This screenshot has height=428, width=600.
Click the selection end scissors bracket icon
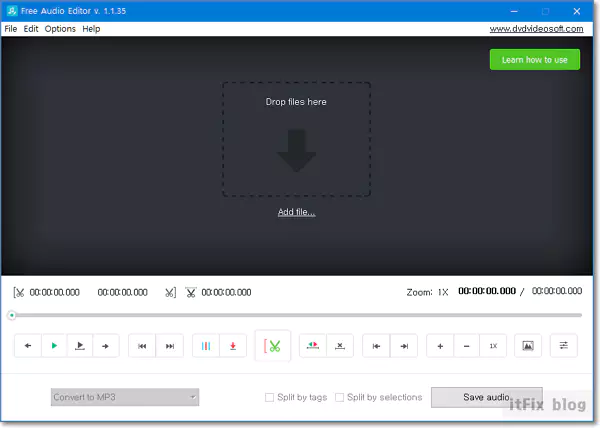pyautogui.click(x=171, y=293)
